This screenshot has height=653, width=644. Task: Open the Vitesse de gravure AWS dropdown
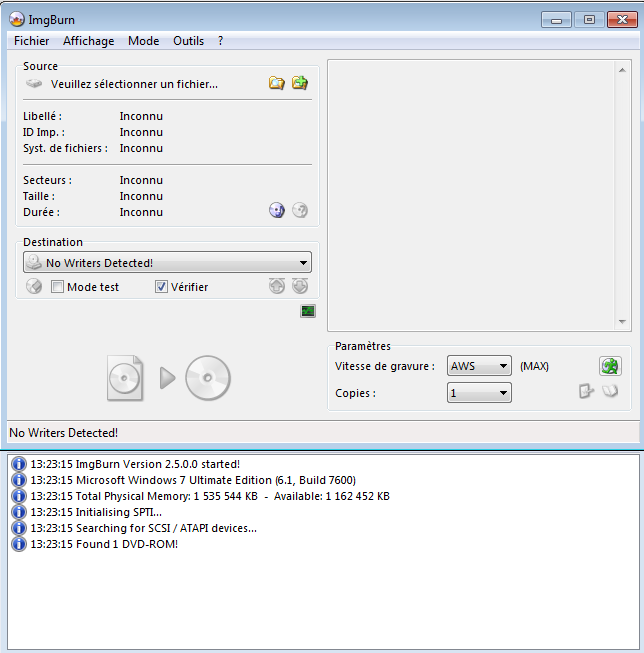pos(479,366)
